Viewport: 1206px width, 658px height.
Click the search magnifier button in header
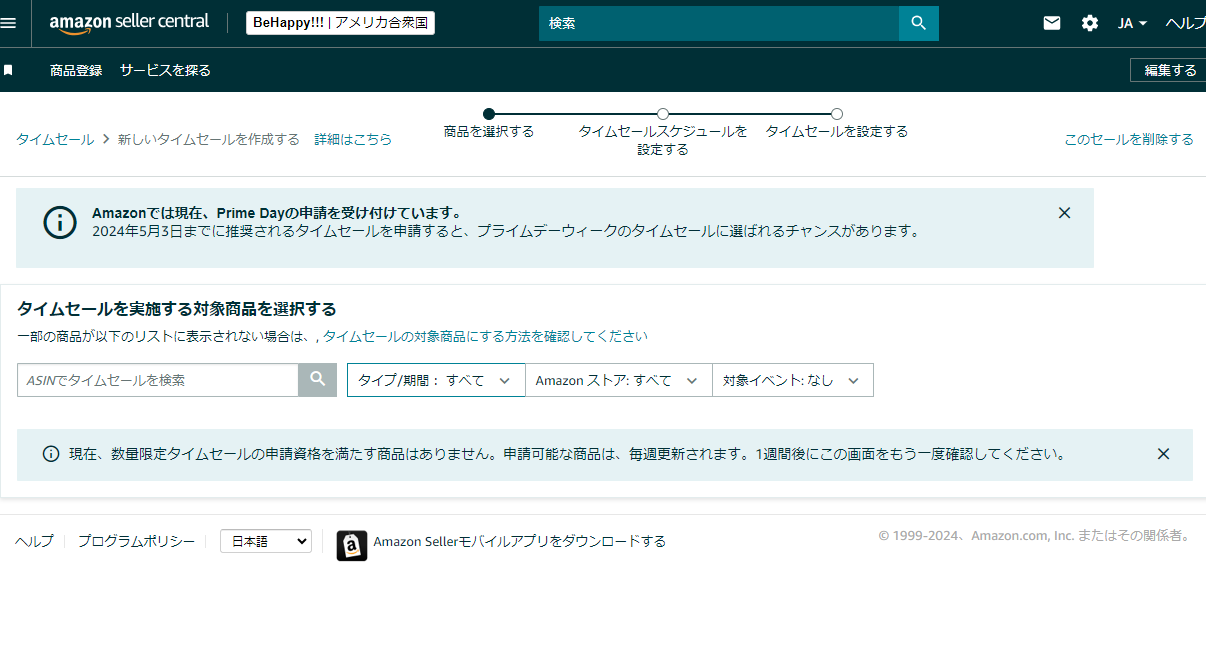919,23
